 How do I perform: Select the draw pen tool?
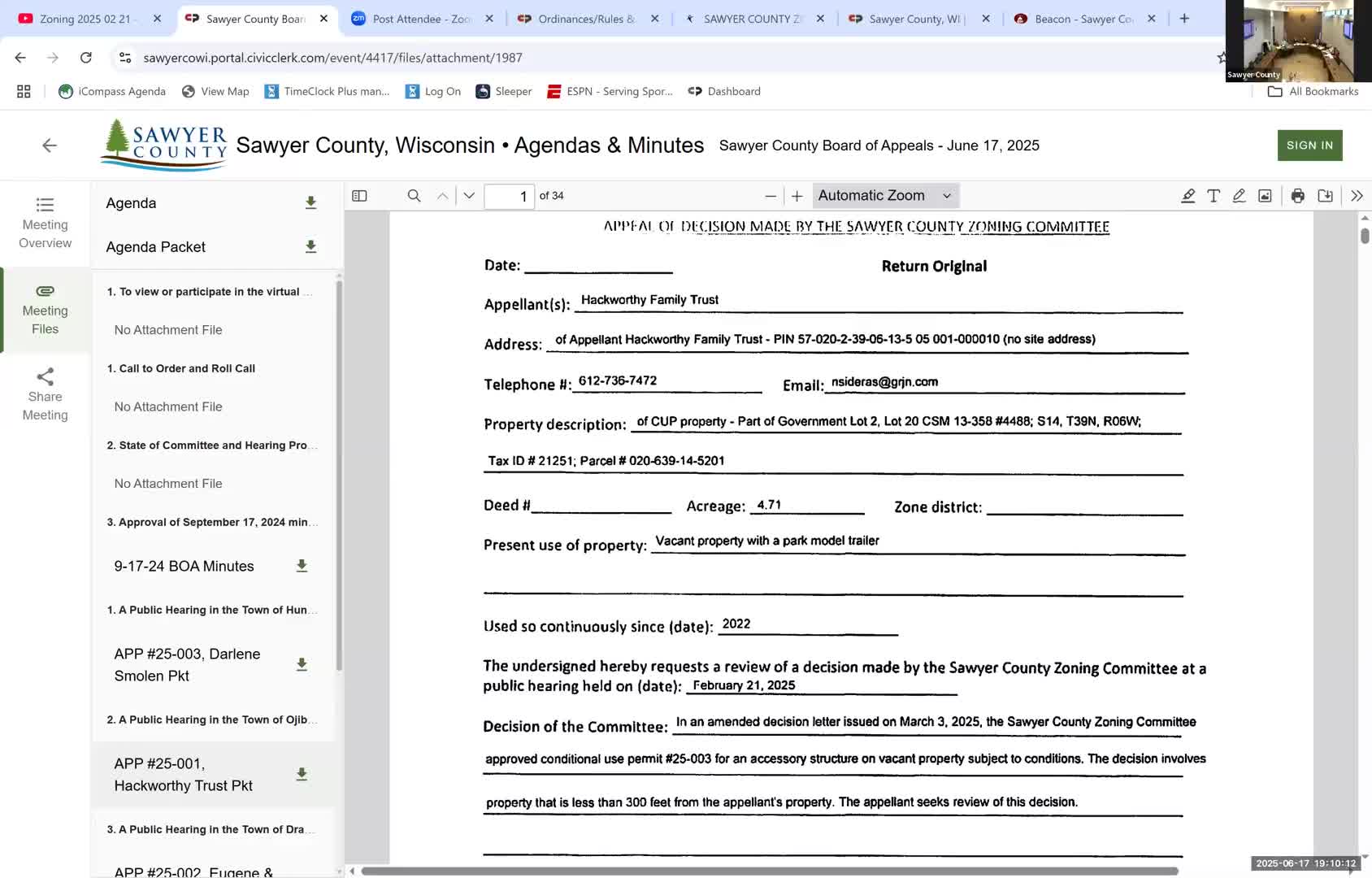pyautogui.click(x=1239, y=196)
